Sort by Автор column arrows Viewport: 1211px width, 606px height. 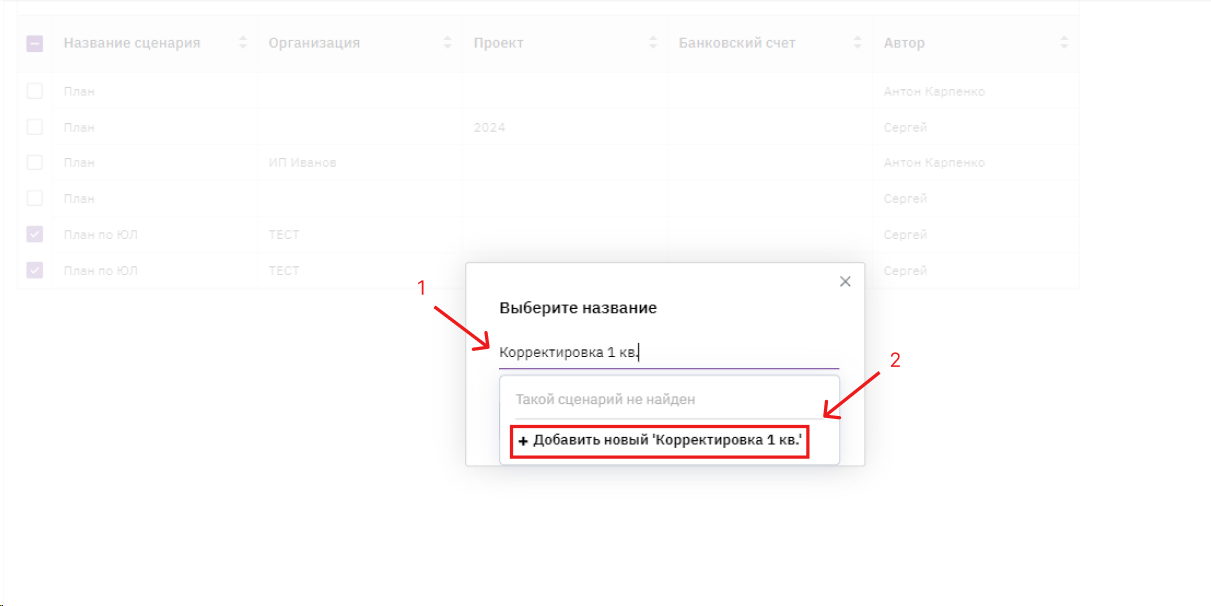point(1064,43)
